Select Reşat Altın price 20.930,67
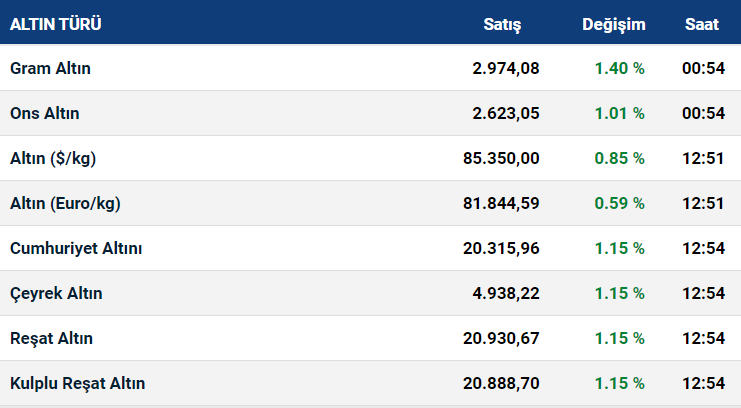The height and width of the screenshot is (408, 741). (x=501, y=339)
